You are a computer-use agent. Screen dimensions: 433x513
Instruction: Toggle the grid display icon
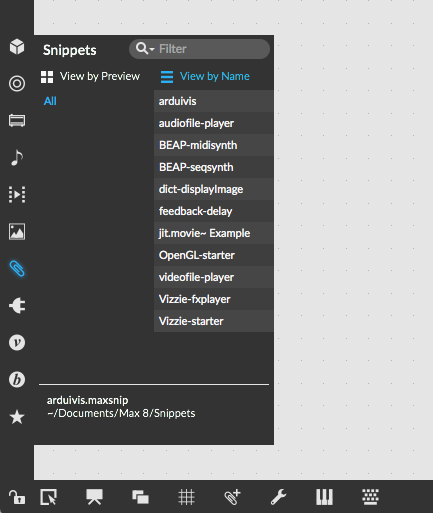[186, 497]
